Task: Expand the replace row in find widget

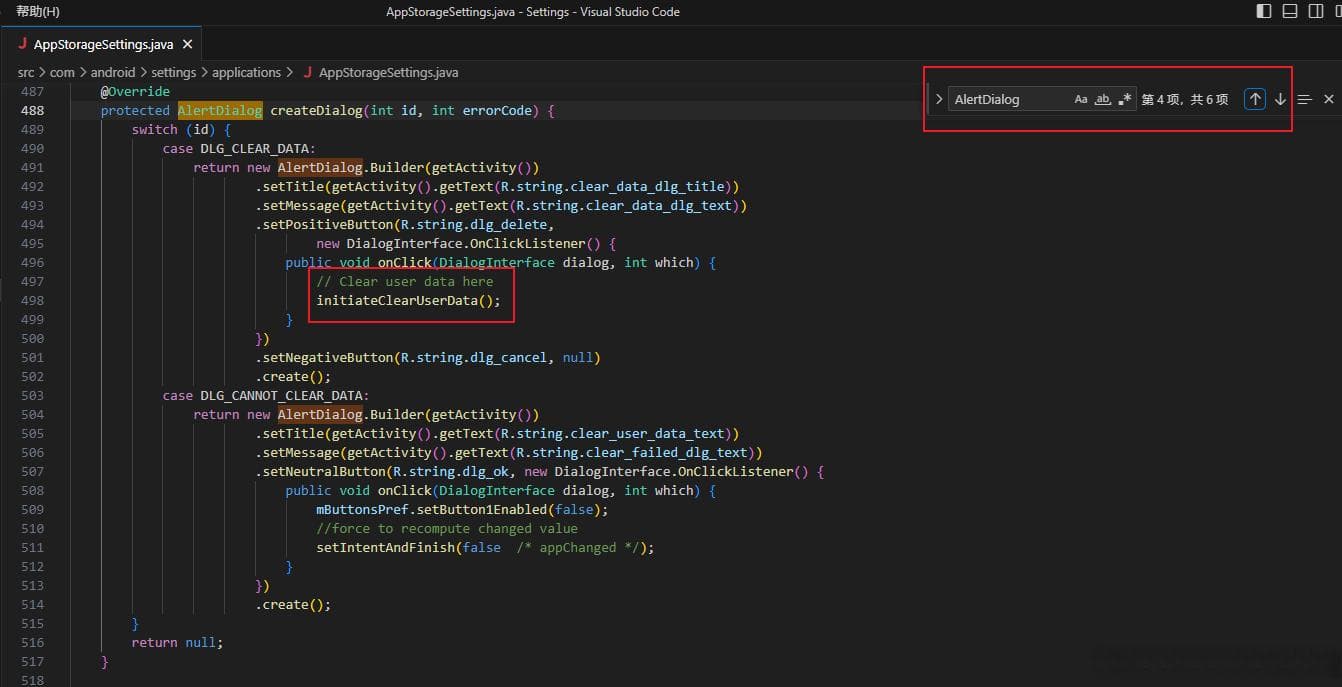Action: 938,99
